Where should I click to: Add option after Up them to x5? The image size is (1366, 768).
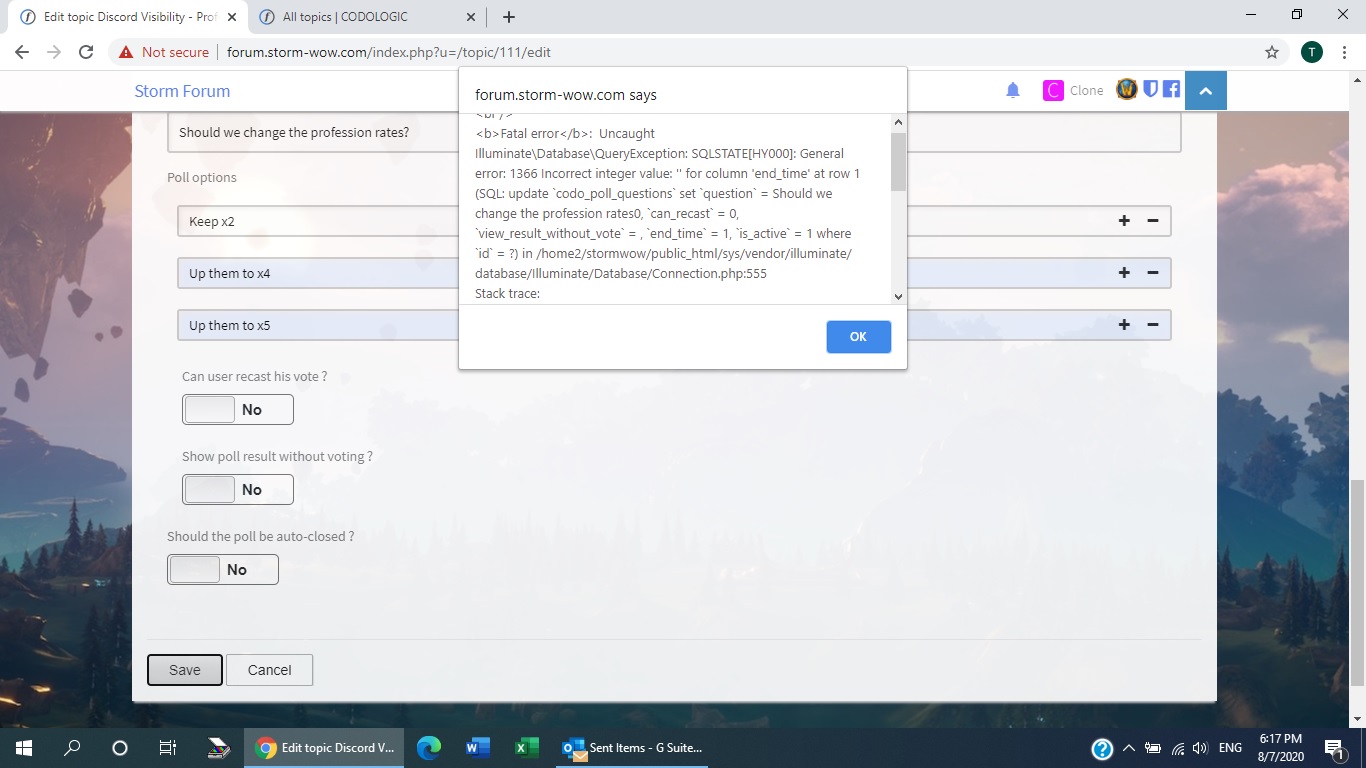point(1124,325)
